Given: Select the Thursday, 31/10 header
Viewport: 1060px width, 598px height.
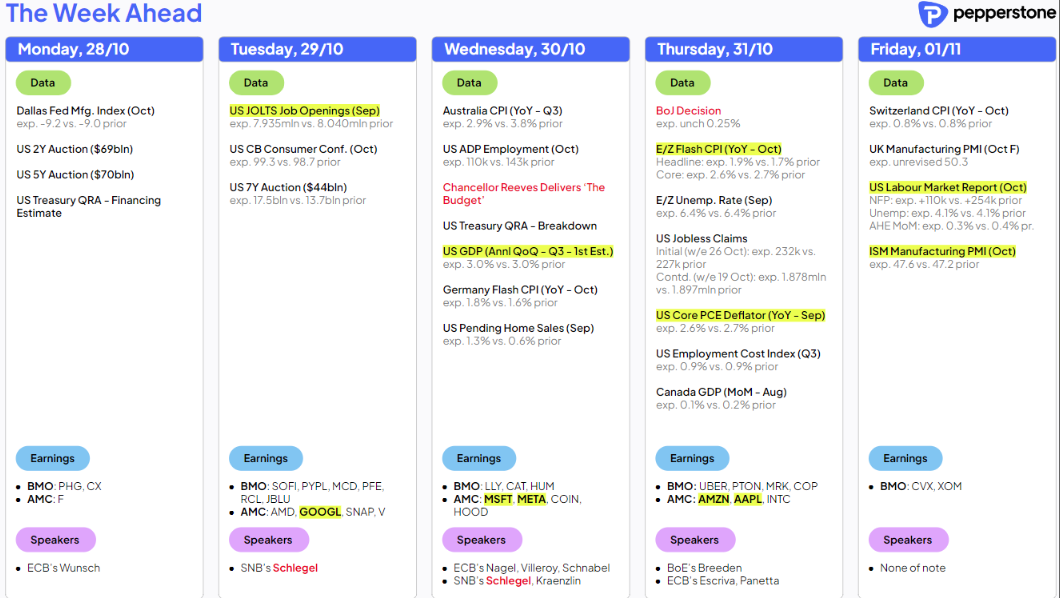Looking at the screenshot, I should point(744,49).
